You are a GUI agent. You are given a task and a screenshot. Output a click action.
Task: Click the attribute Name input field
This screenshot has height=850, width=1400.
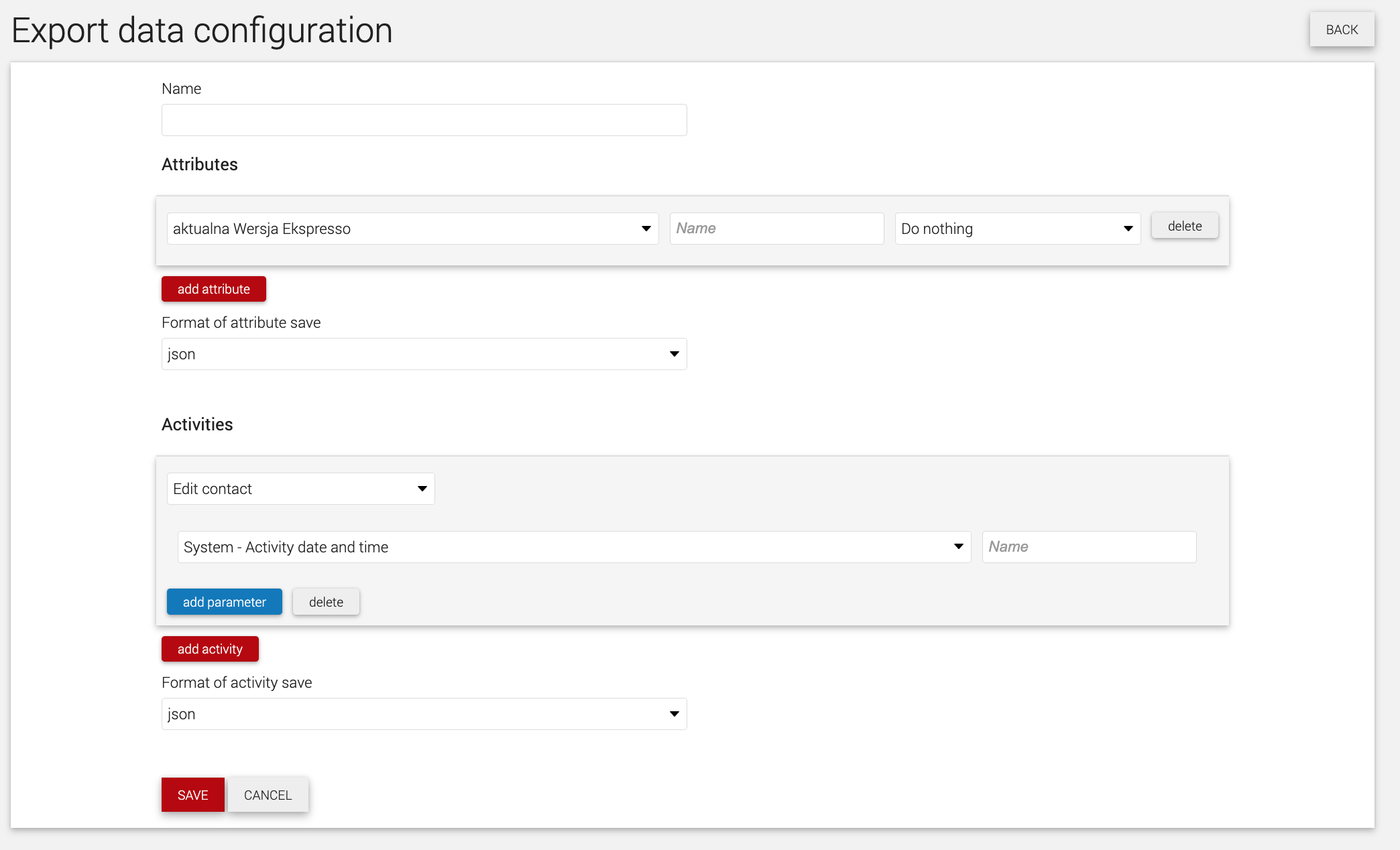[x=776, y=229]
